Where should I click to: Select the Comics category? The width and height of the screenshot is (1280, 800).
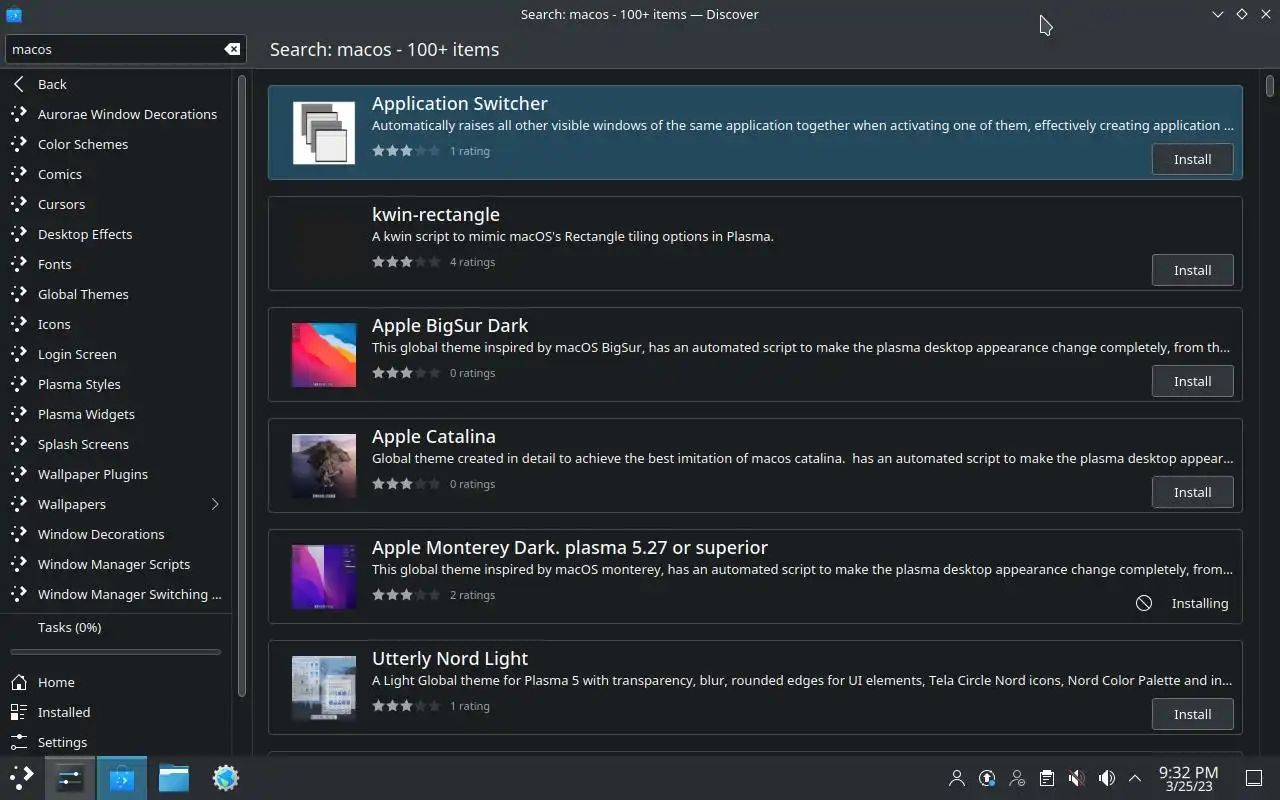tap(116, 174)
